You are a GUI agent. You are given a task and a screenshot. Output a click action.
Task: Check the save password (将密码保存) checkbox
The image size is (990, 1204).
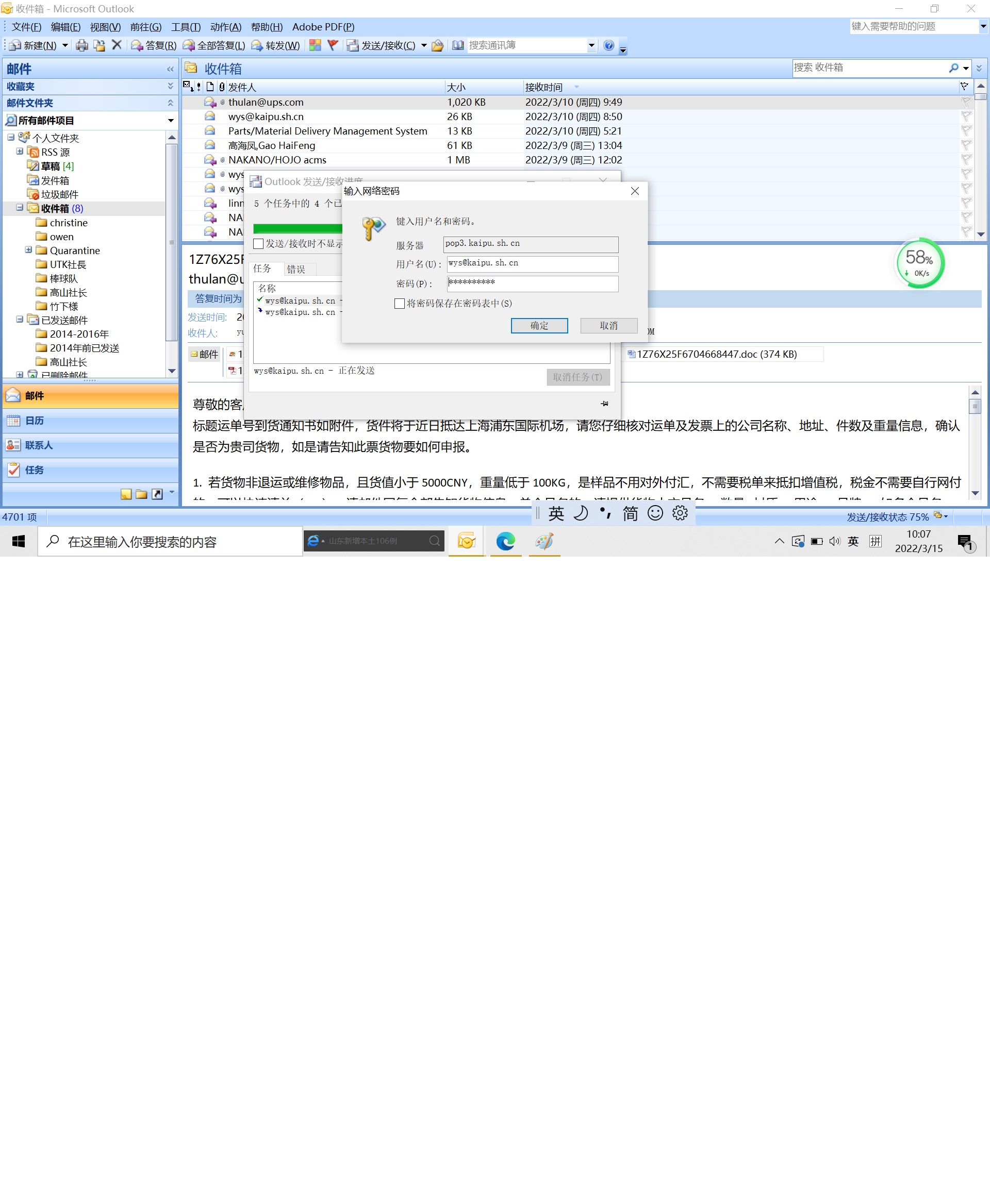point(400,303)
